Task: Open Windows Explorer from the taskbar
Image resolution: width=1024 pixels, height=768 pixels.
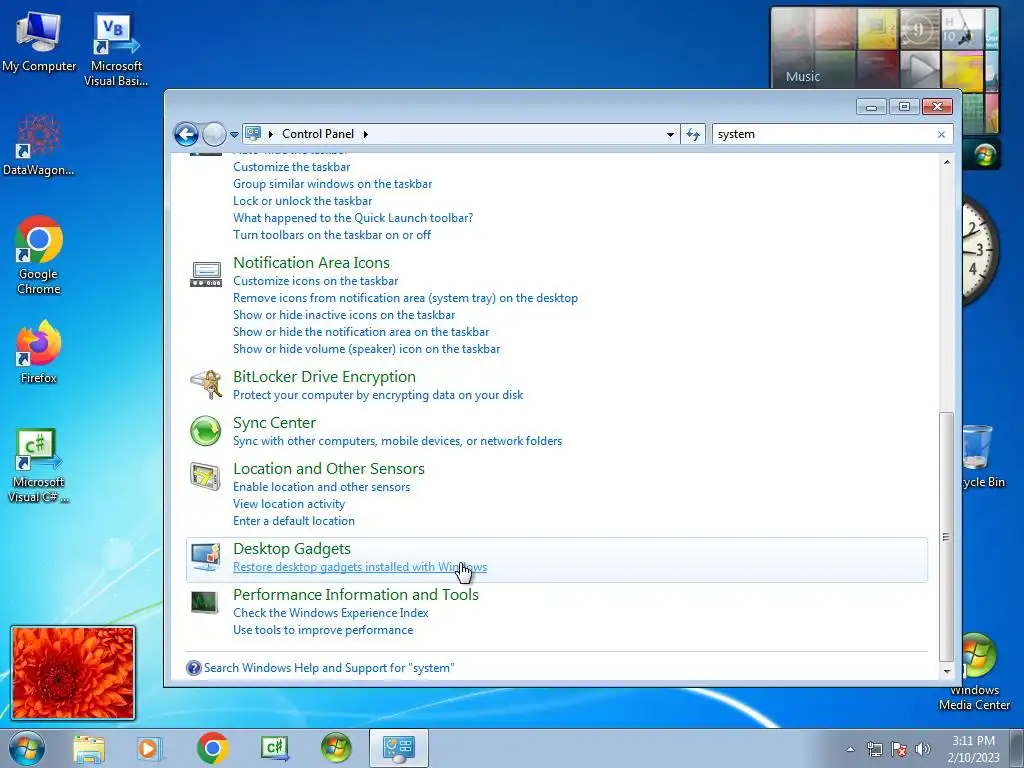Action: click(89, 748)
